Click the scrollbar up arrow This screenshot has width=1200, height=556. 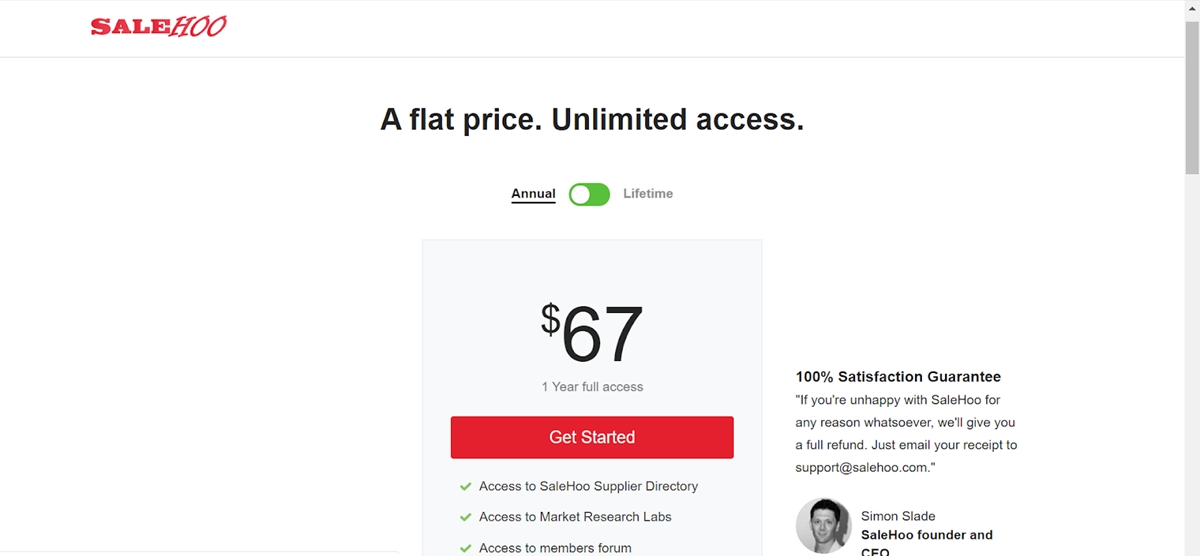(x=1191, y=8)
